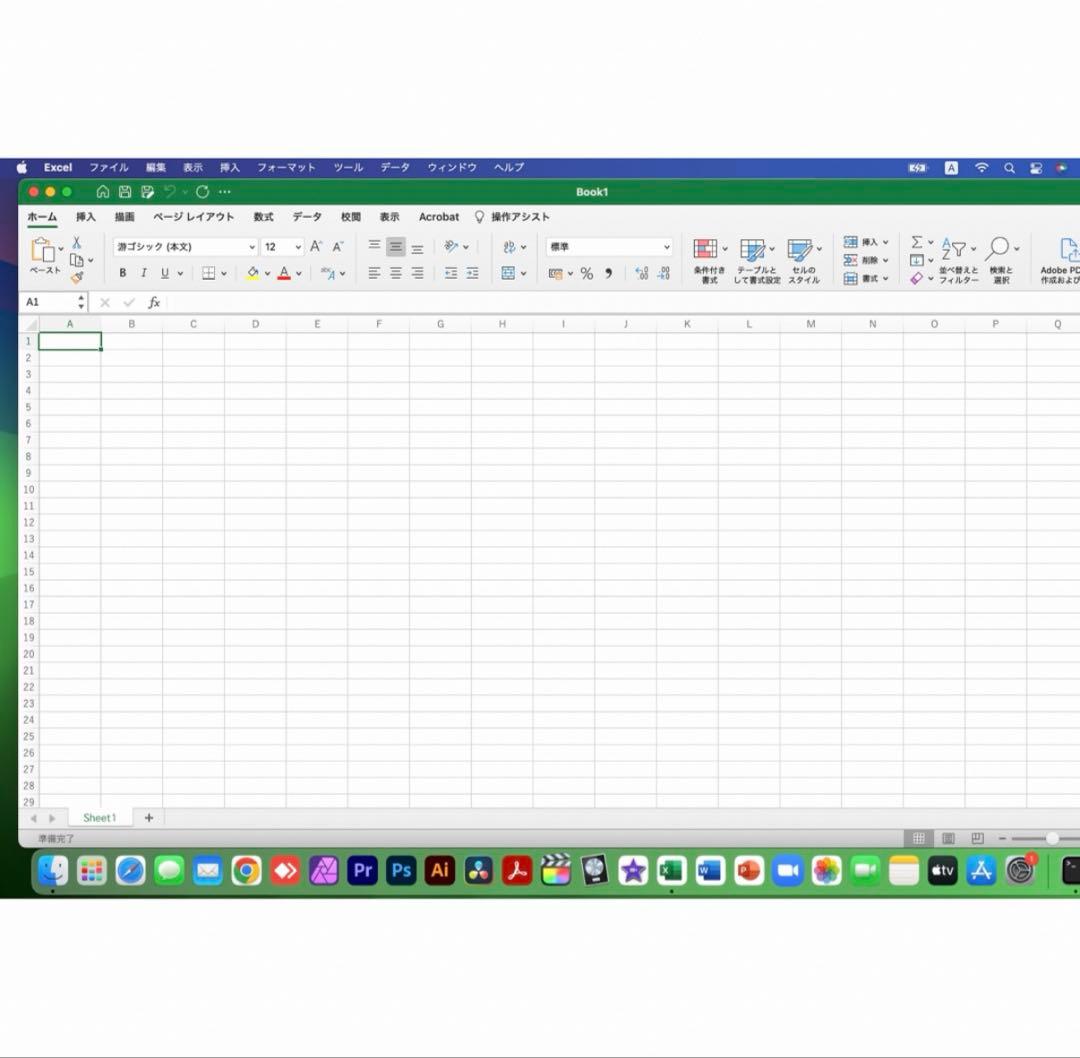Image resolution: width=1080 pixels, height=1058 pixels.
Task: Click the Name Box showing A1
Action: point(45,301)
